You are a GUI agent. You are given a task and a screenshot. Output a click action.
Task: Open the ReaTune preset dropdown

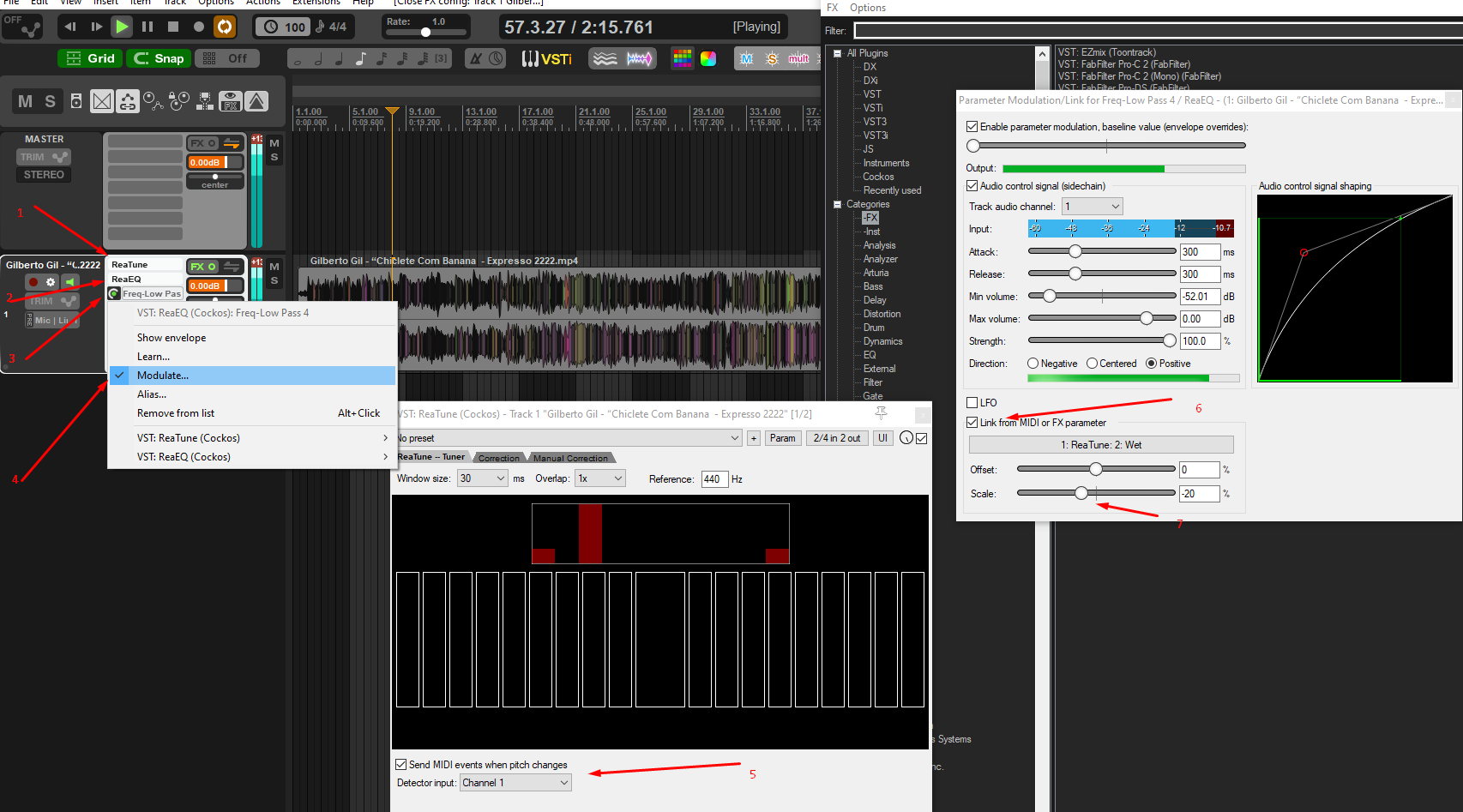tap(567, 438)
